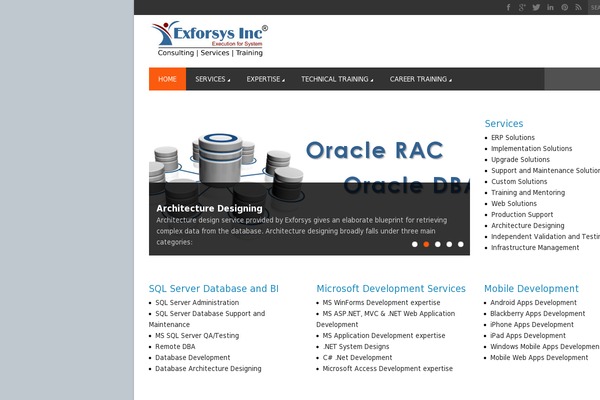
Task: Open Mobile Web Apps Development link
Action: [x=539, y=358]
